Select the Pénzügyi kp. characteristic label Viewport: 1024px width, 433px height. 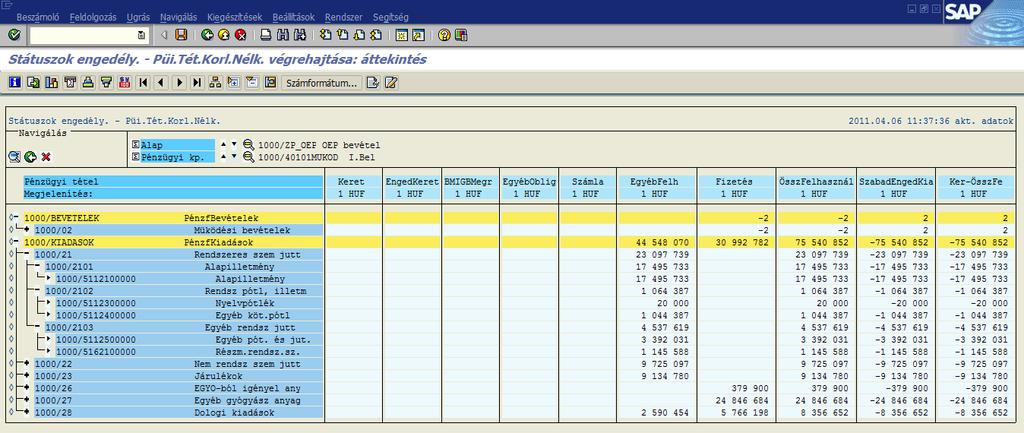click(x=177, y=157)
